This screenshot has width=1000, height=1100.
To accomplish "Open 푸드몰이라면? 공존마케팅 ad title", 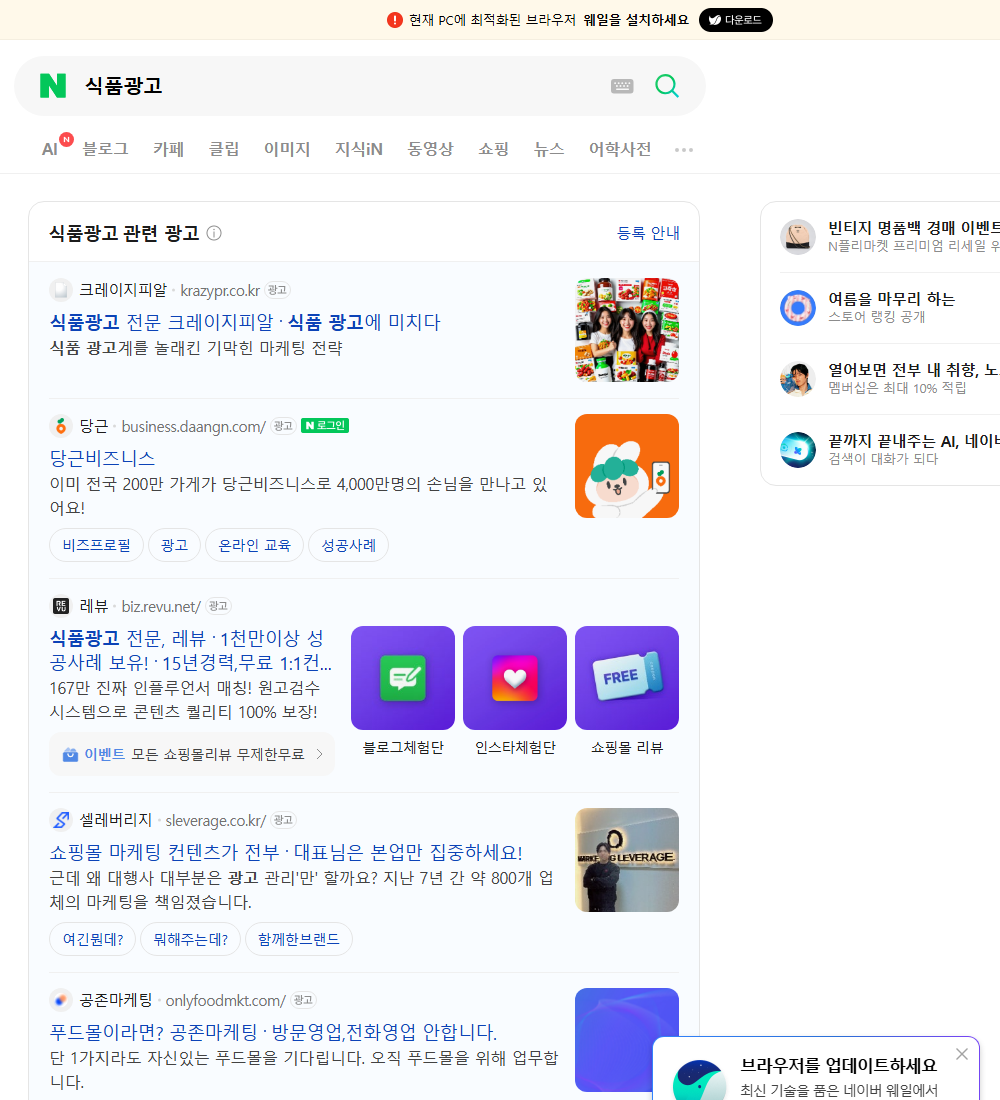I will 273,1032.
